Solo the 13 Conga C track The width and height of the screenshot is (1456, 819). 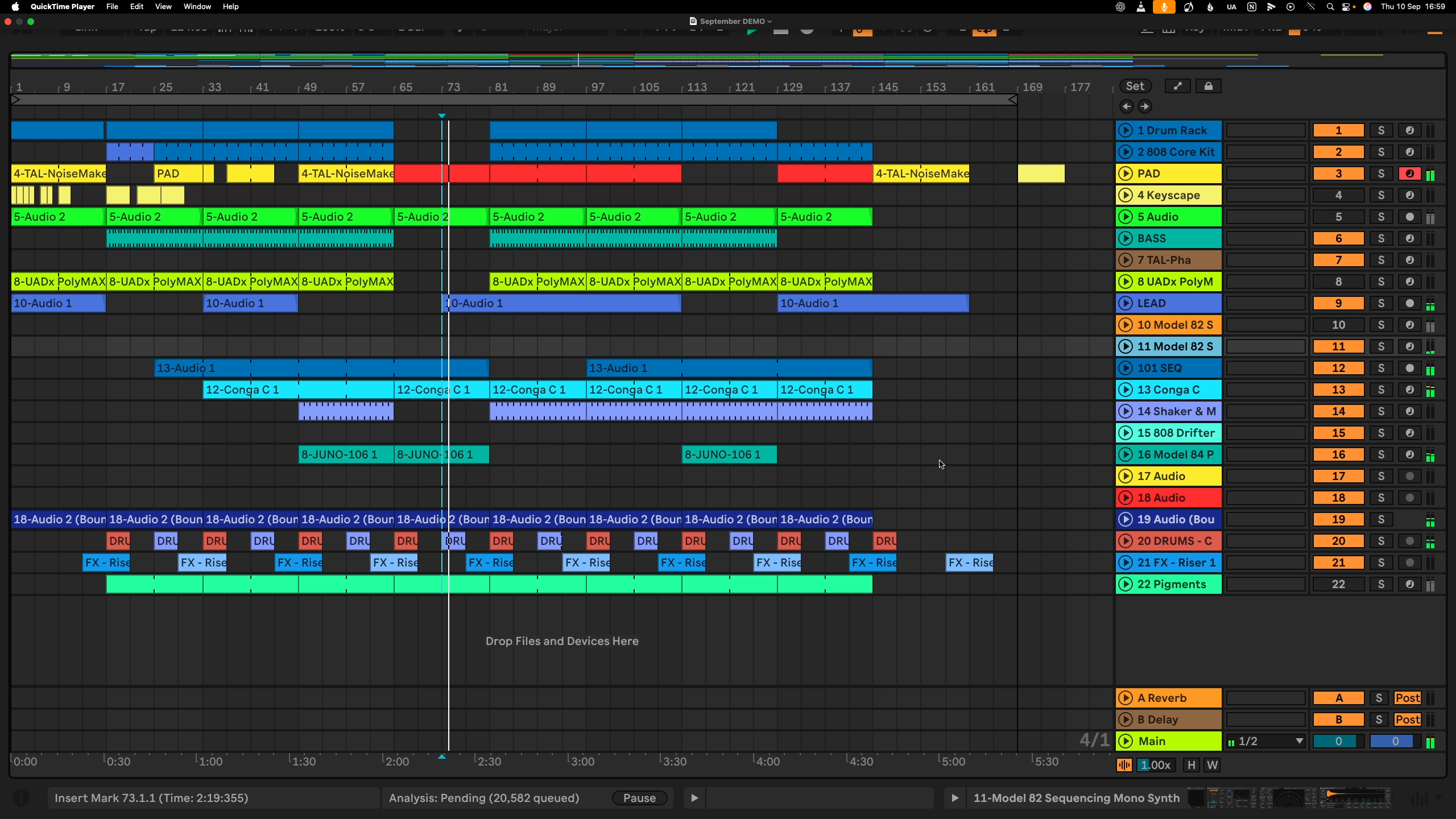point(1381,390)
